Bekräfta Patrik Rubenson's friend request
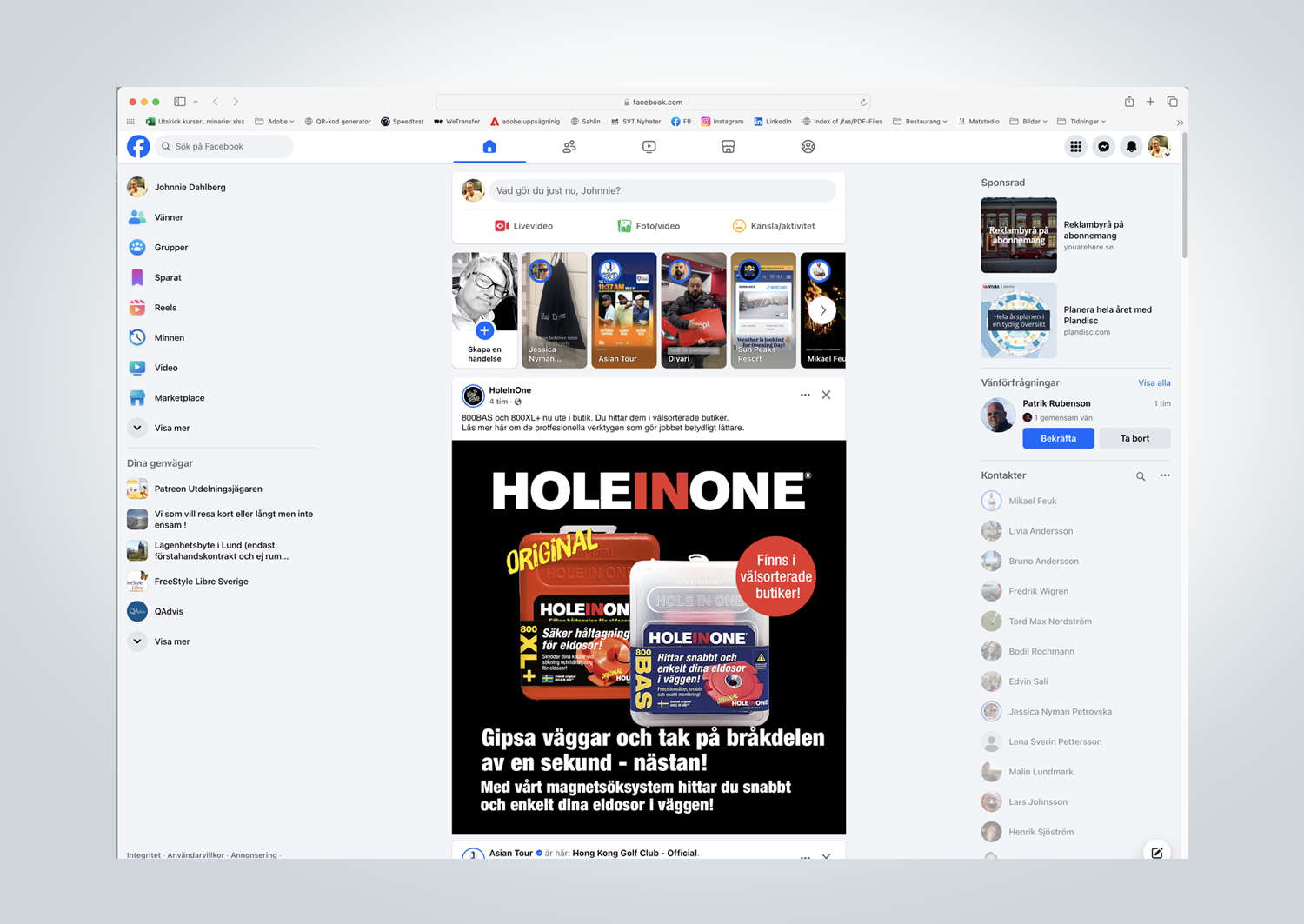Viewport: 1304px width, 924px height. click(1058, 438)
